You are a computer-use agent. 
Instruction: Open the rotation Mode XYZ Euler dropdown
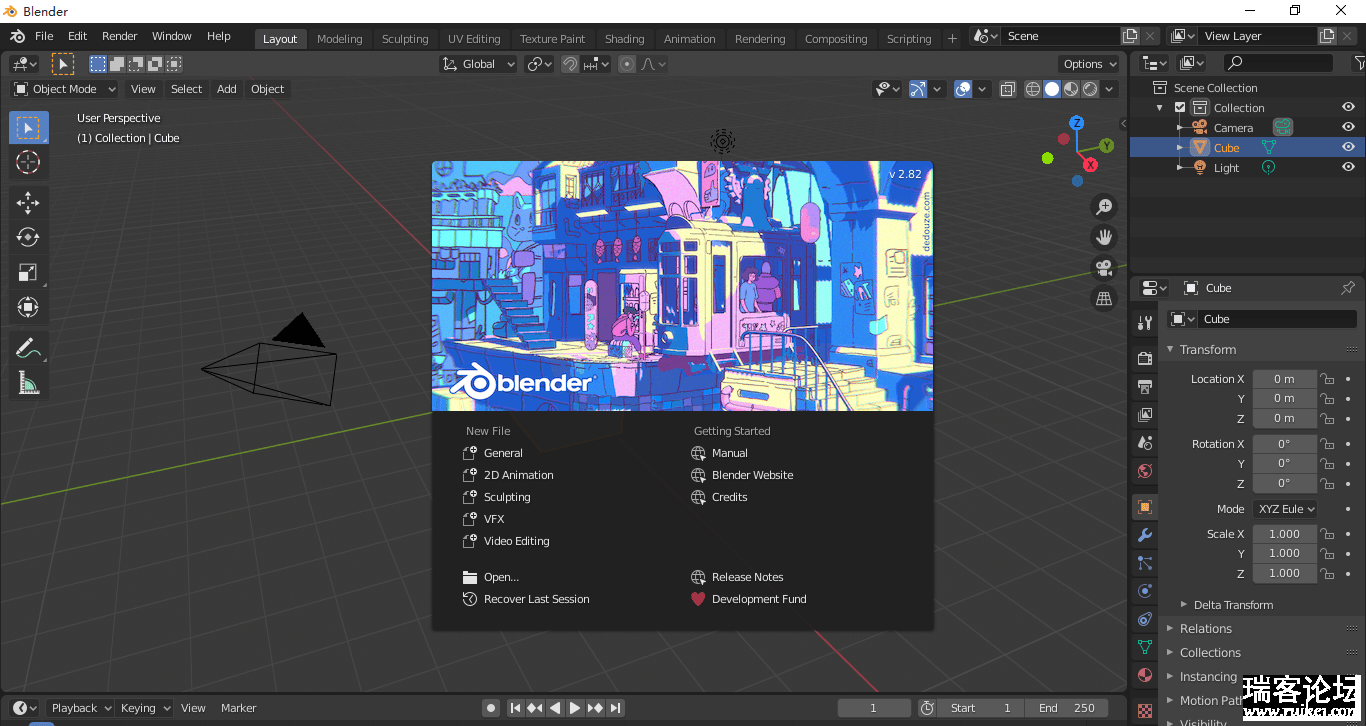pos(1285,509)
